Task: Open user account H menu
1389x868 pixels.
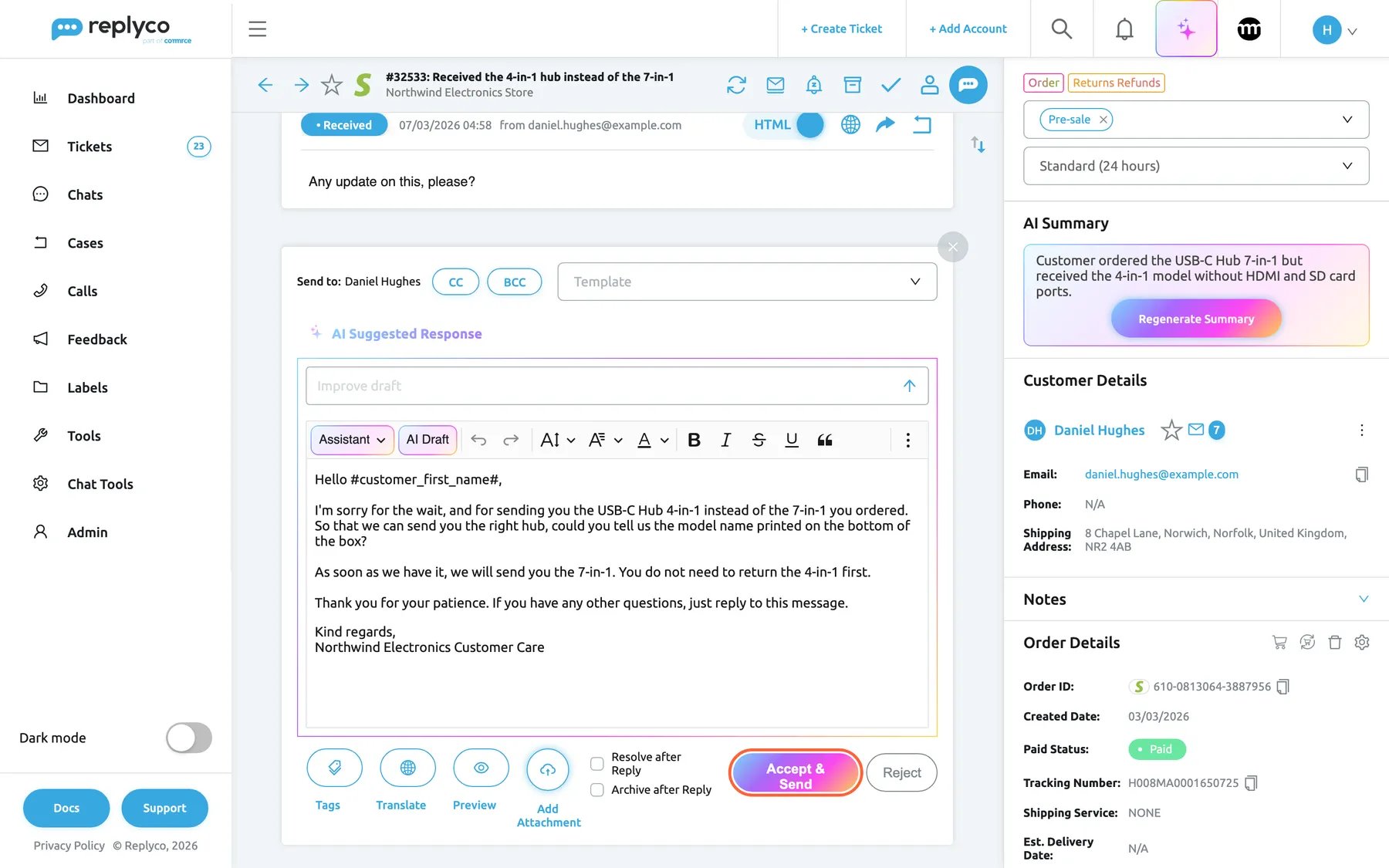Action: point(1335,30)
